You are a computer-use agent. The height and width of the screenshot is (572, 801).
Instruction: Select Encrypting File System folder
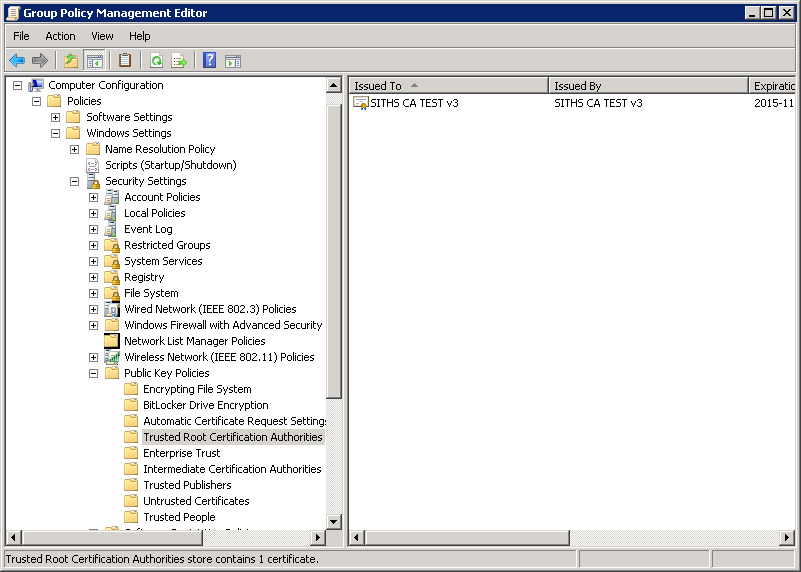[x=197, y=389]
